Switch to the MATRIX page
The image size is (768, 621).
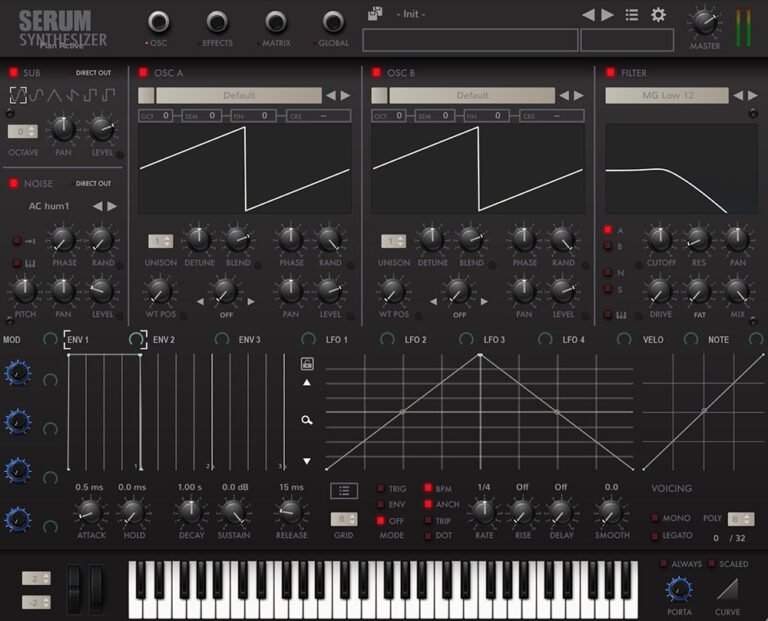click(276, 22)
